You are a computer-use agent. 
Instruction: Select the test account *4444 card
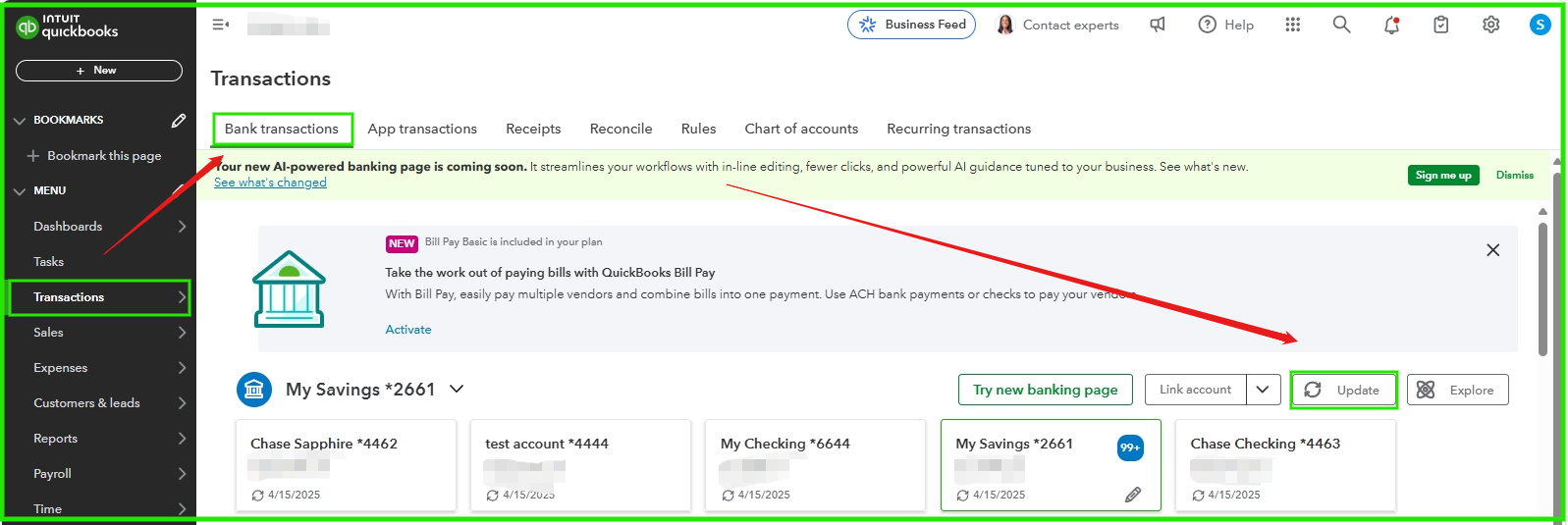[x=580, y=465]
